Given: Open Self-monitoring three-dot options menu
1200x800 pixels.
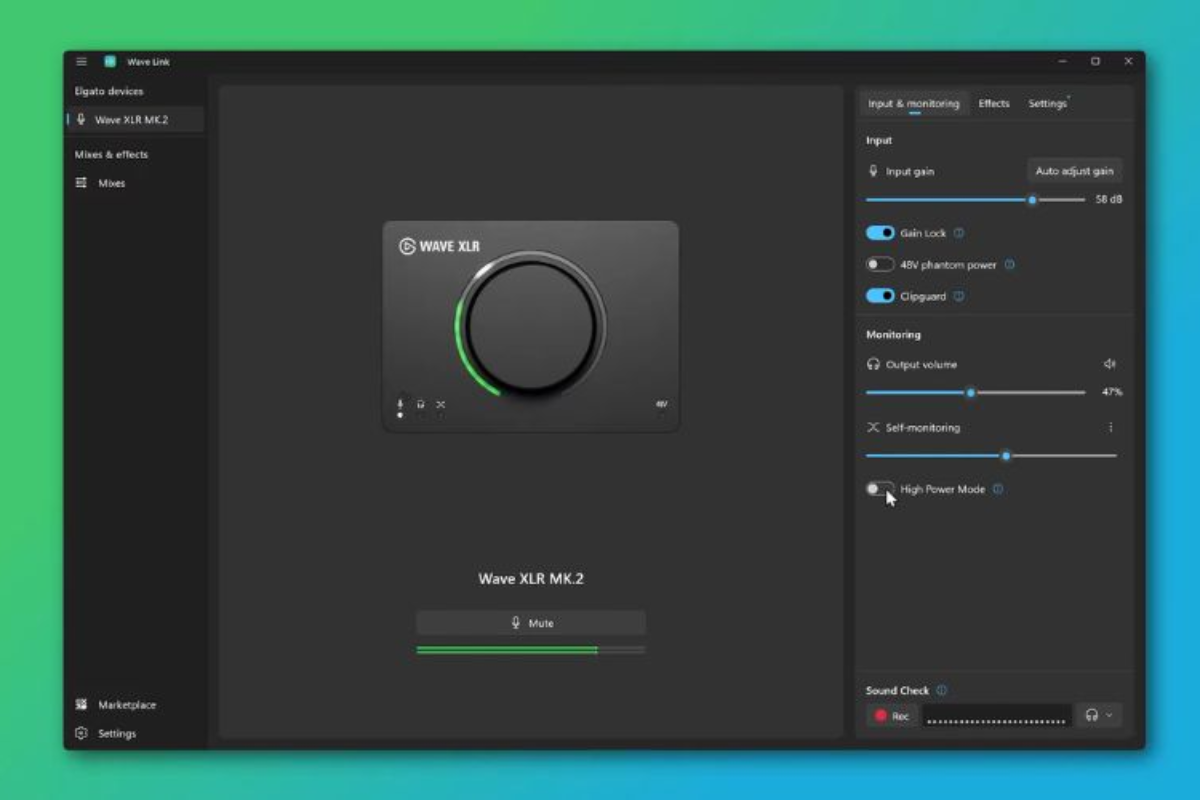Looking at the screenshot, I should [x=1110, y=427].
